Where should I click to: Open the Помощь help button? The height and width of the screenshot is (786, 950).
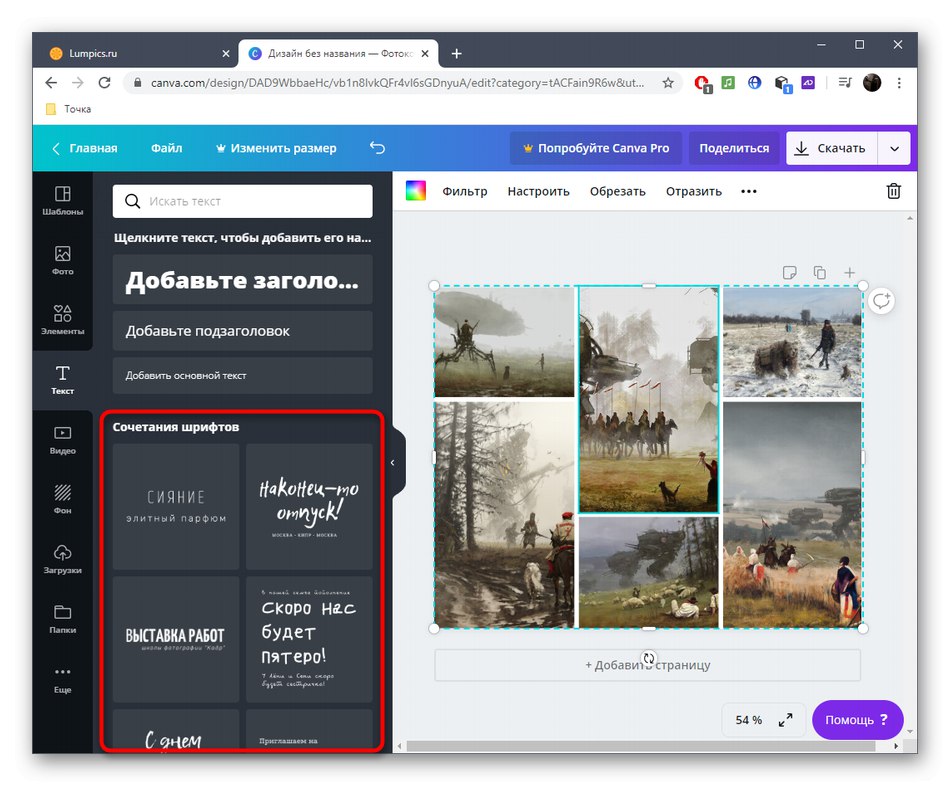pos(857,720)
